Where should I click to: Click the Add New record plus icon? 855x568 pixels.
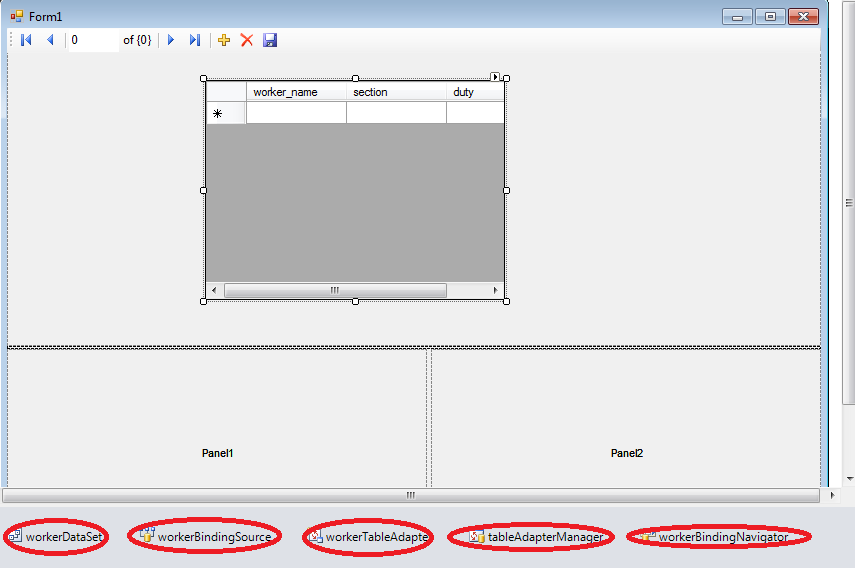[224, 40]
